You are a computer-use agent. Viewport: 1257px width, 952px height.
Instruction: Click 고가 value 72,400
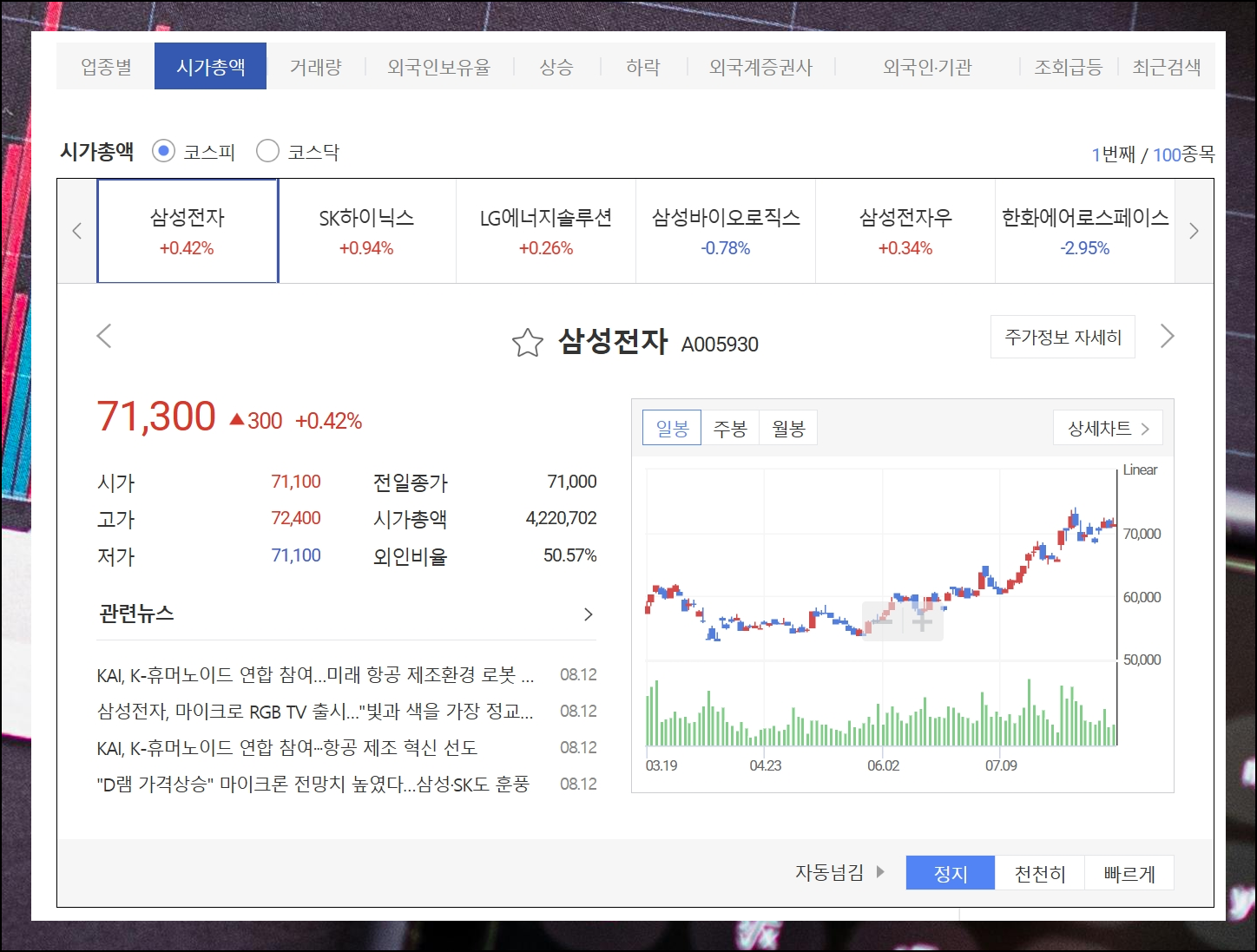pos(296,518)
